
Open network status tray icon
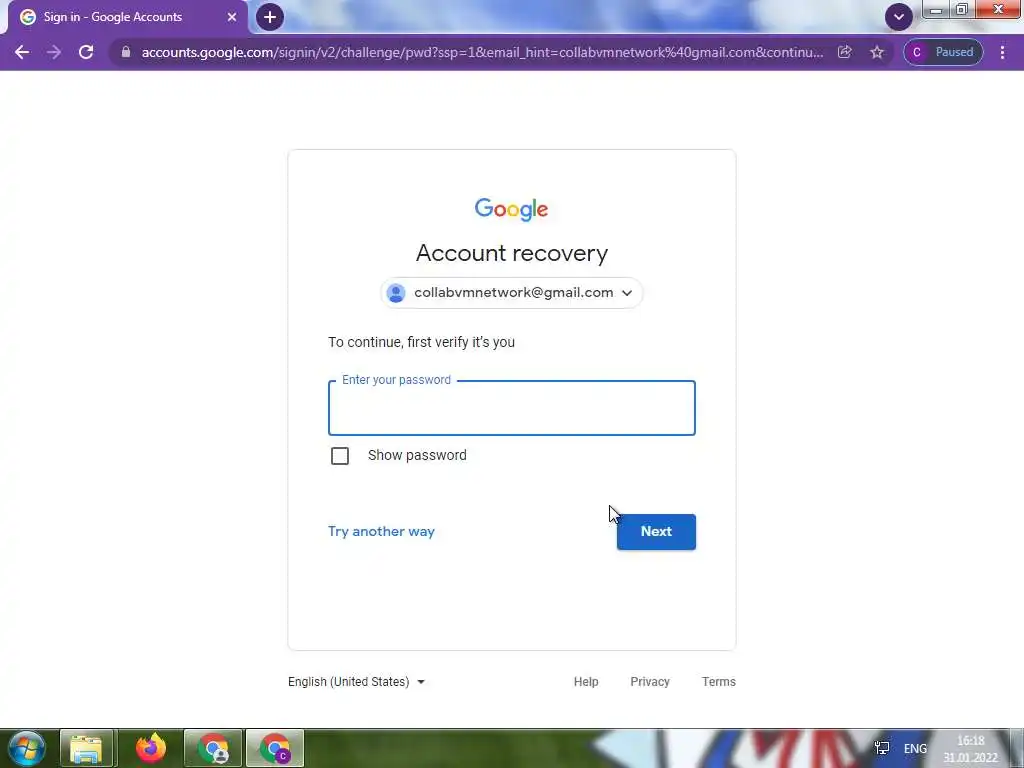[882, 748]
